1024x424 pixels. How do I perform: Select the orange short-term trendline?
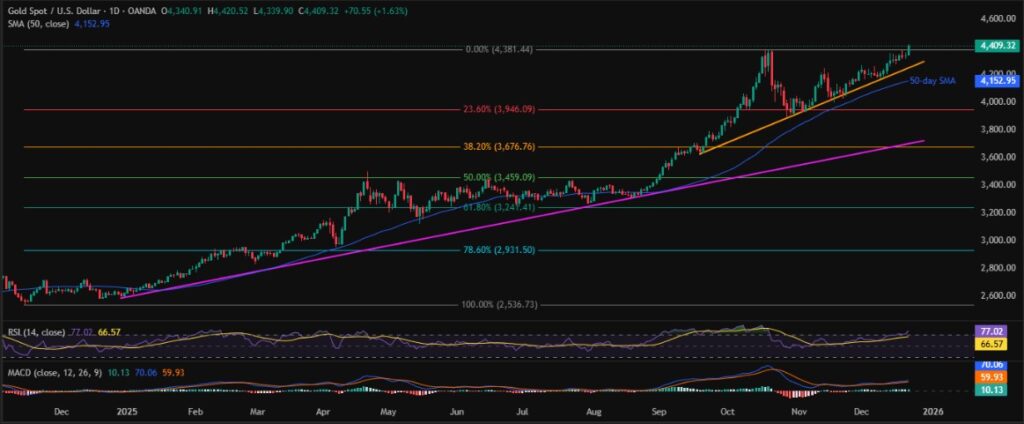coord(811,106)
